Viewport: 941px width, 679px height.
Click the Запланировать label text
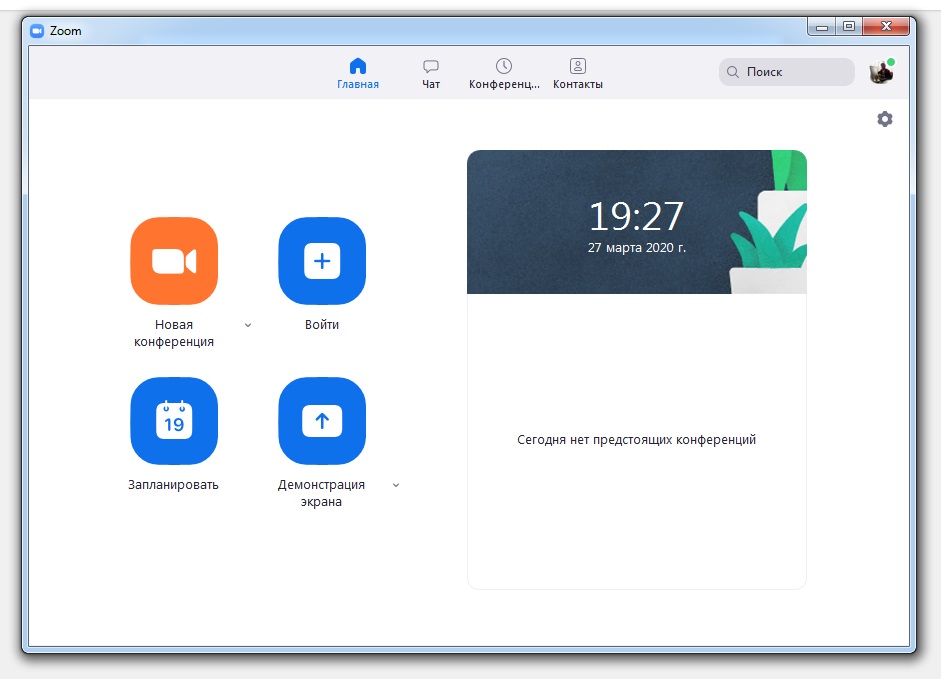(x=173, y=485)
